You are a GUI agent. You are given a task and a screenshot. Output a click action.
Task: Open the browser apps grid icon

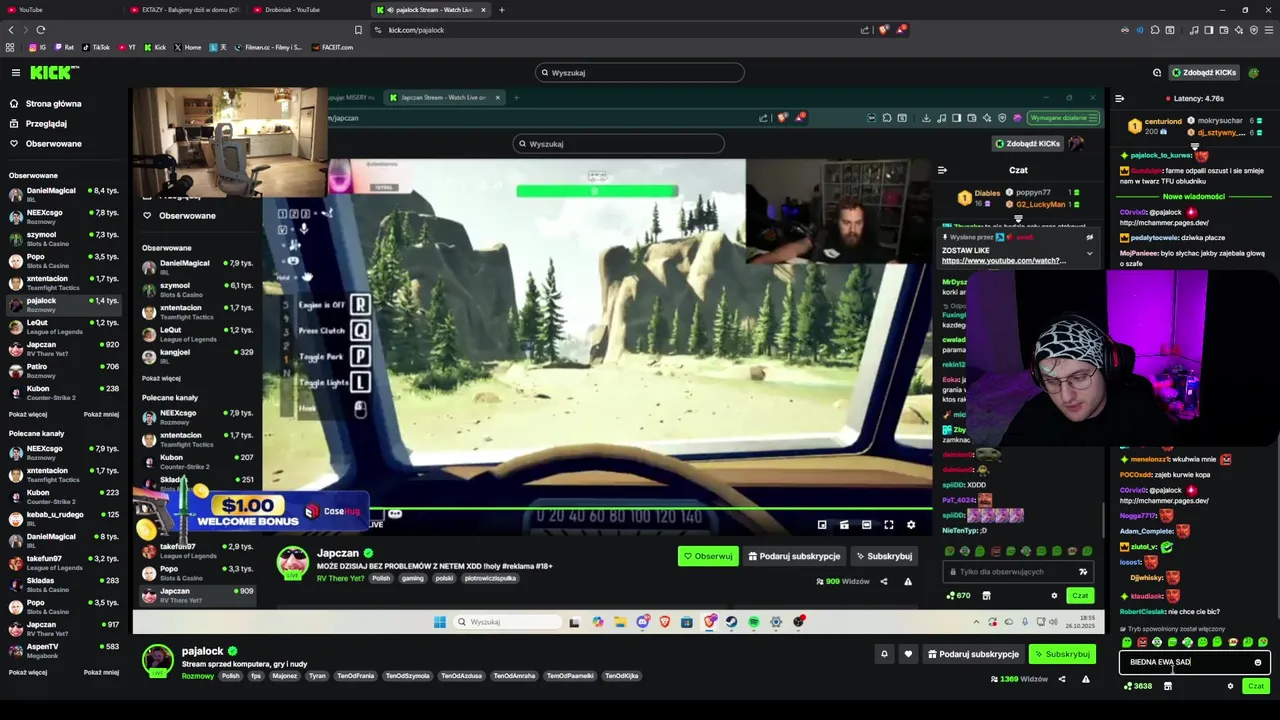pyautogui.click(x=10, y=47)
